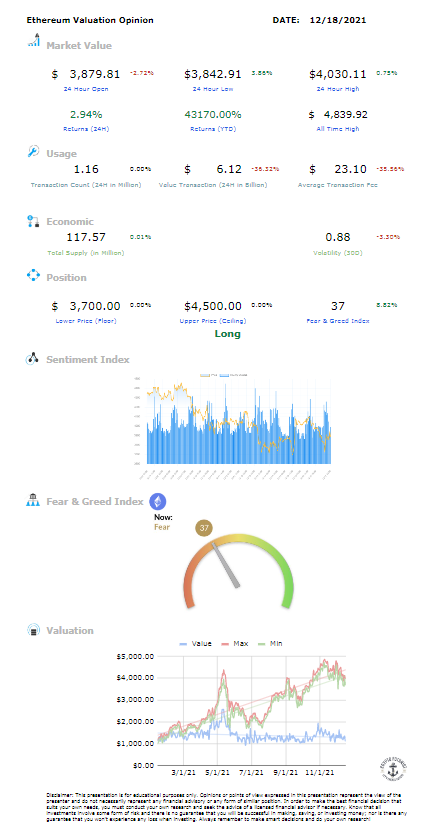Viewport: 447px width, 838px height.
Task: Click the Economic section icon
Action: 33,221
